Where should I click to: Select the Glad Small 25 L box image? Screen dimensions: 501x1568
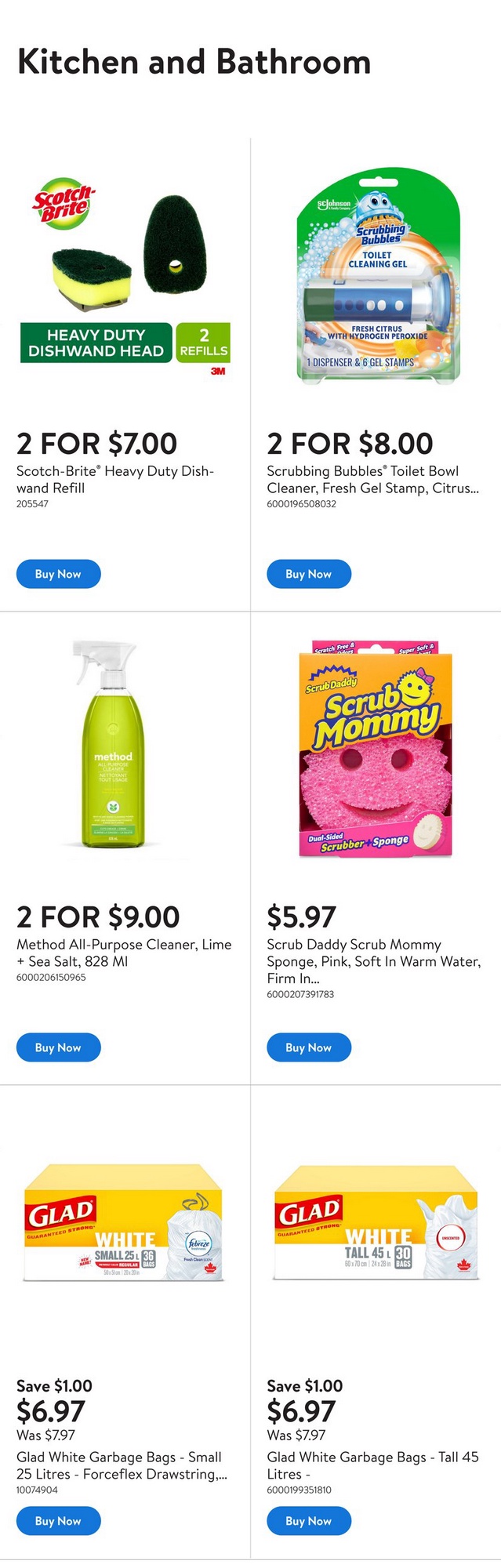(x=124, y=1223)
